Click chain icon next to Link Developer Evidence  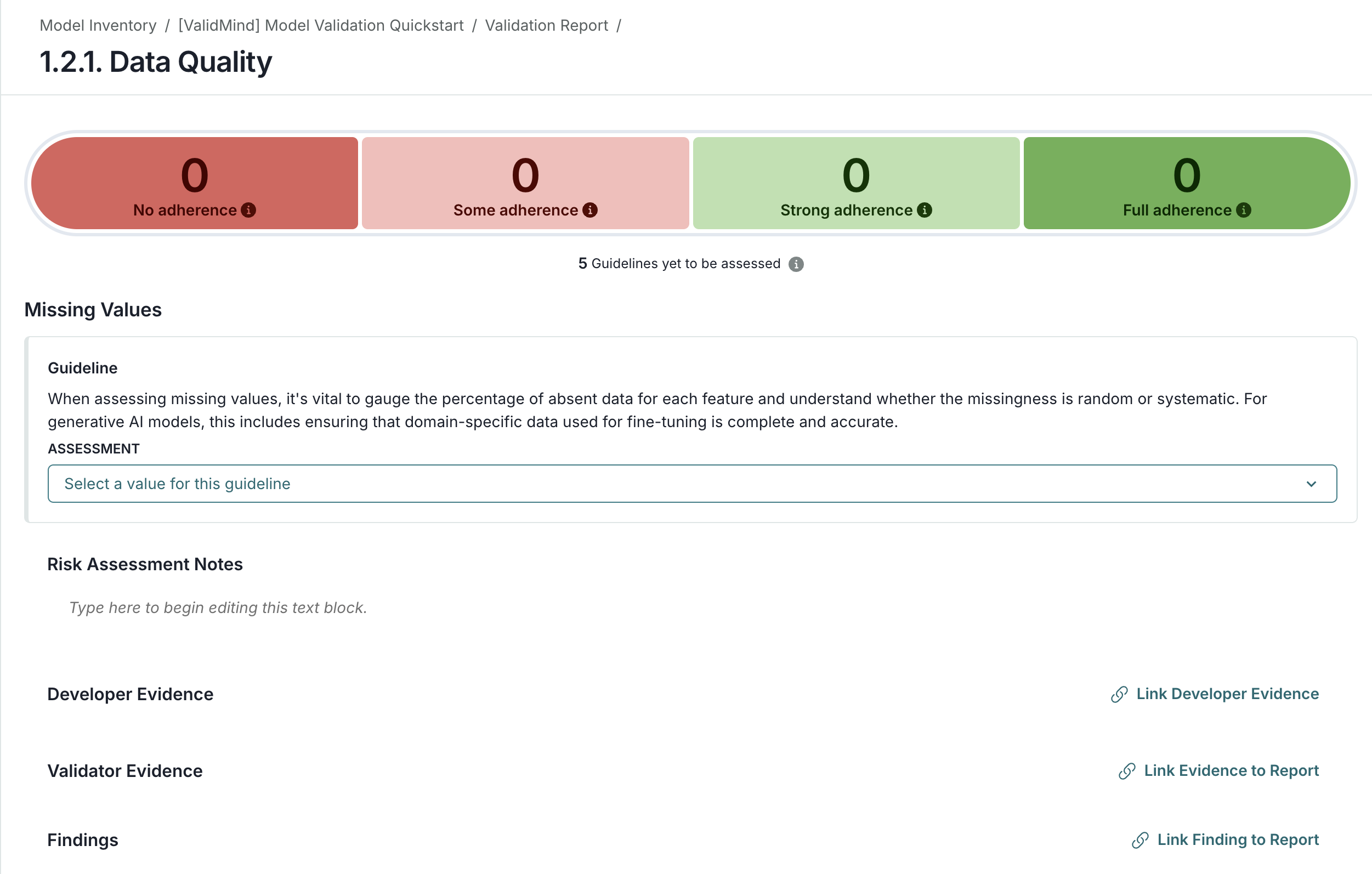1119,694
